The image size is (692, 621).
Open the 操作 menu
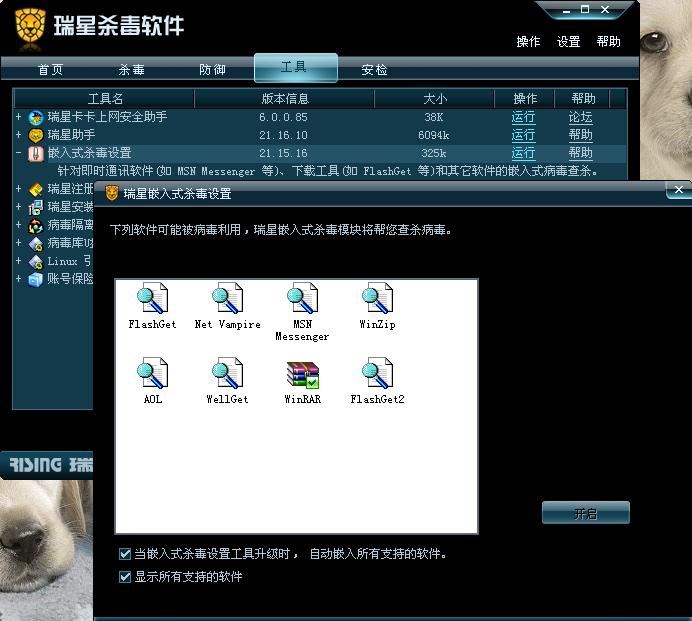tap(528, 41)
